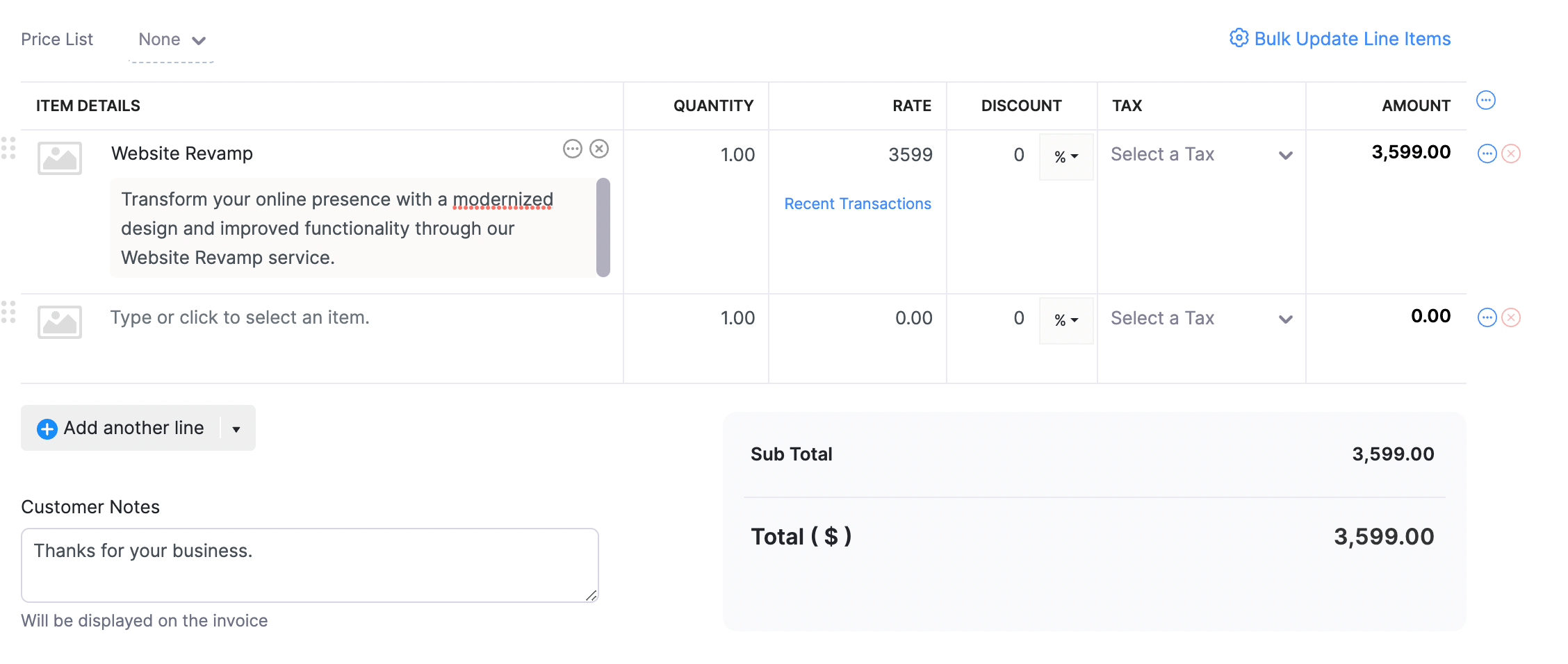View Recent Transactions for Website Revamp
The height and width of the screenshot is (664, 1568).
click(858, 204)
